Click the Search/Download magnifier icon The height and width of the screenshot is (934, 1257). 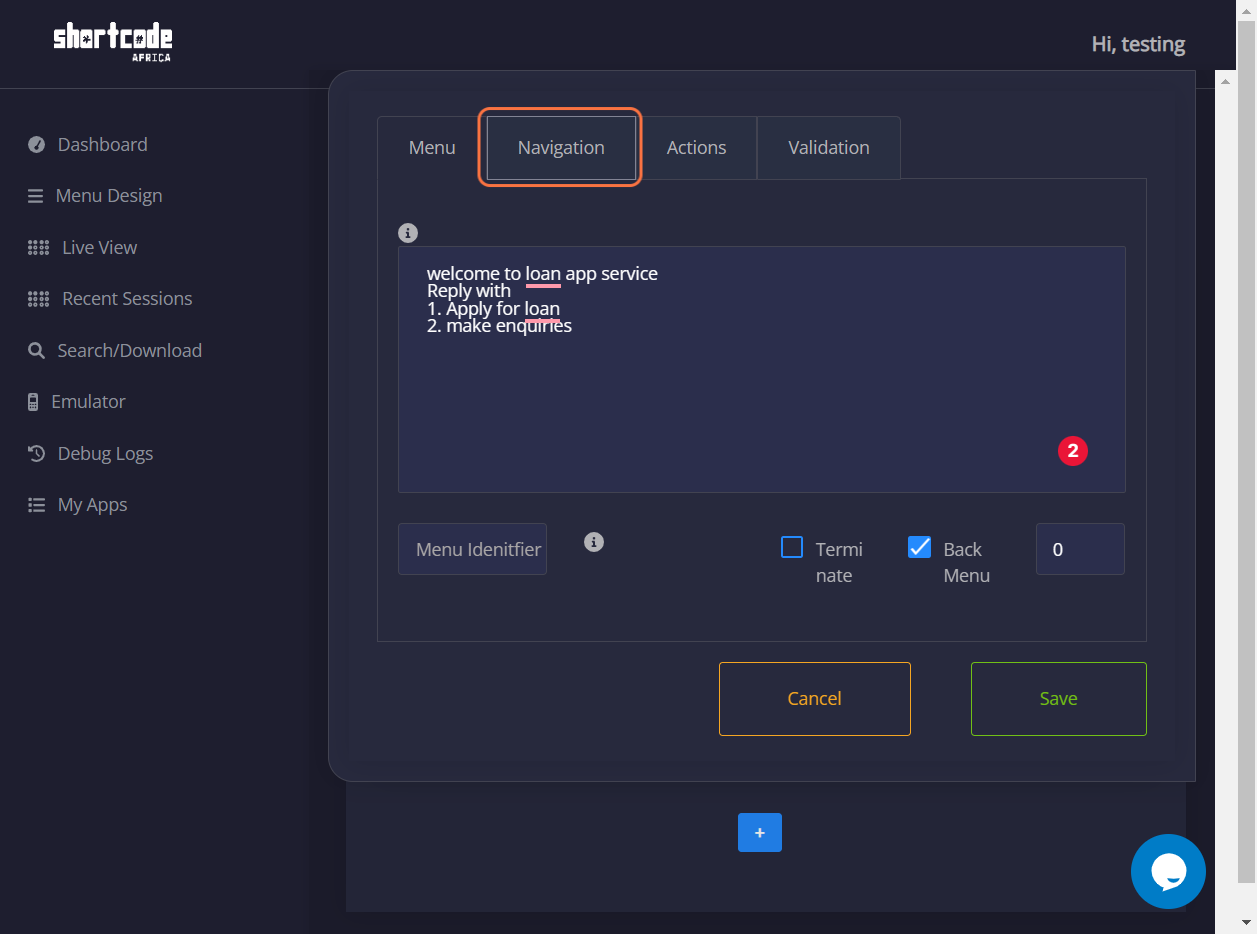click(x=36, y=351)
